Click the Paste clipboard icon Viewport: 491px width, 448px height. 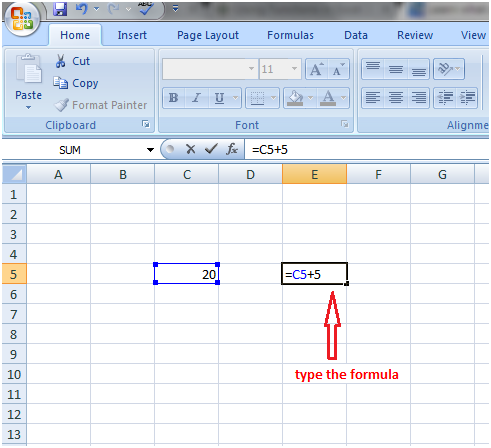[29, 68]
